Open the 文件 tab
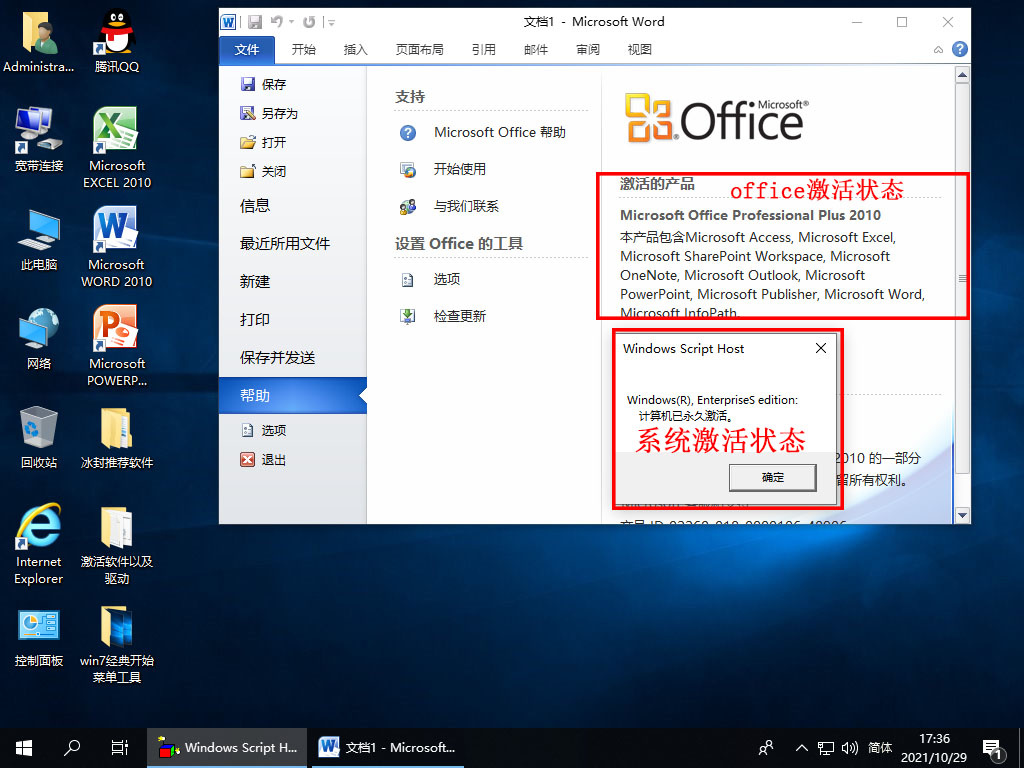 coord(247,50)
